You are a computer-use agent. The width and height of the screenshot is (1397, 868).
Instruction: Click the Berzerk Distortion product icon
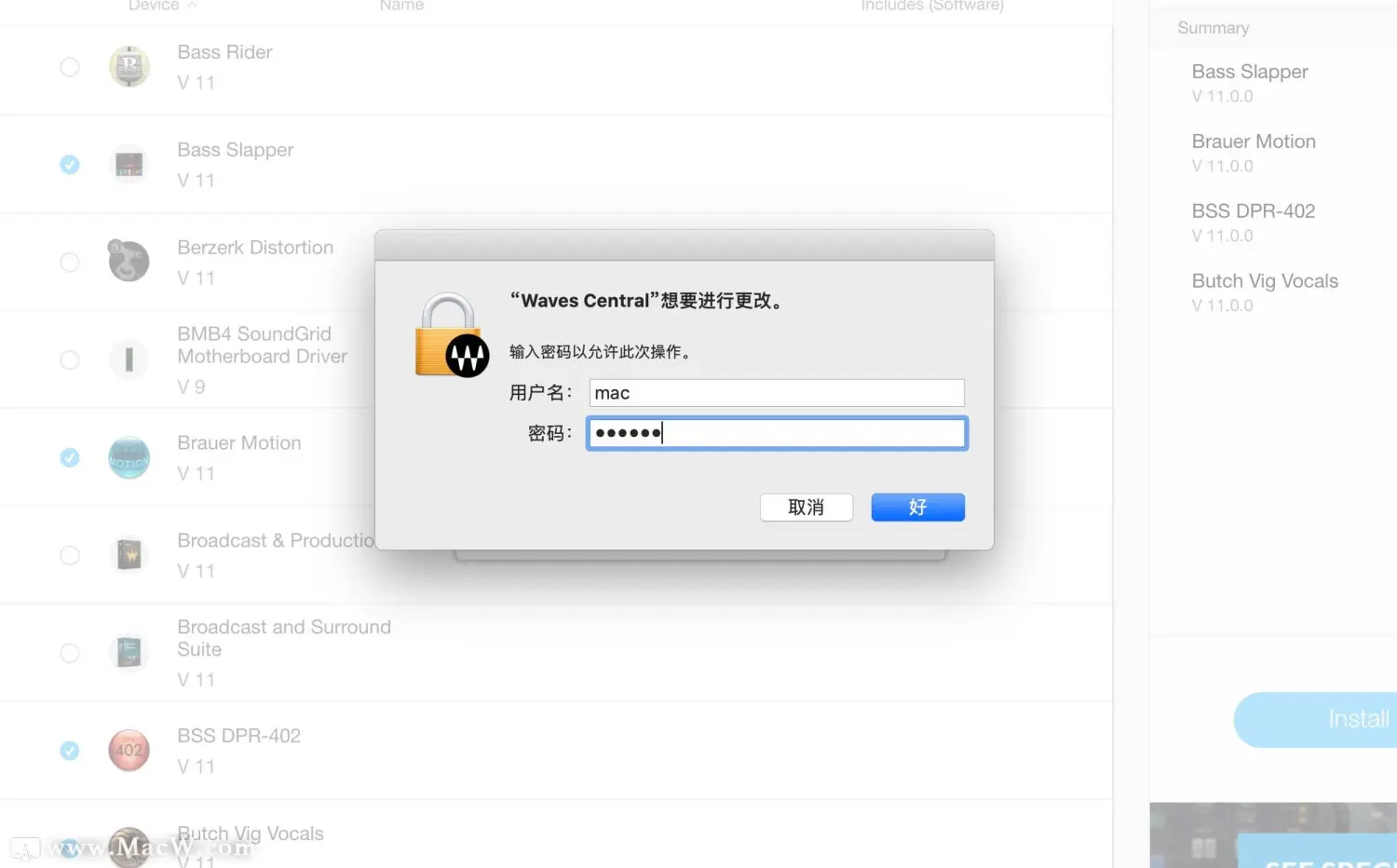point(129,262)
